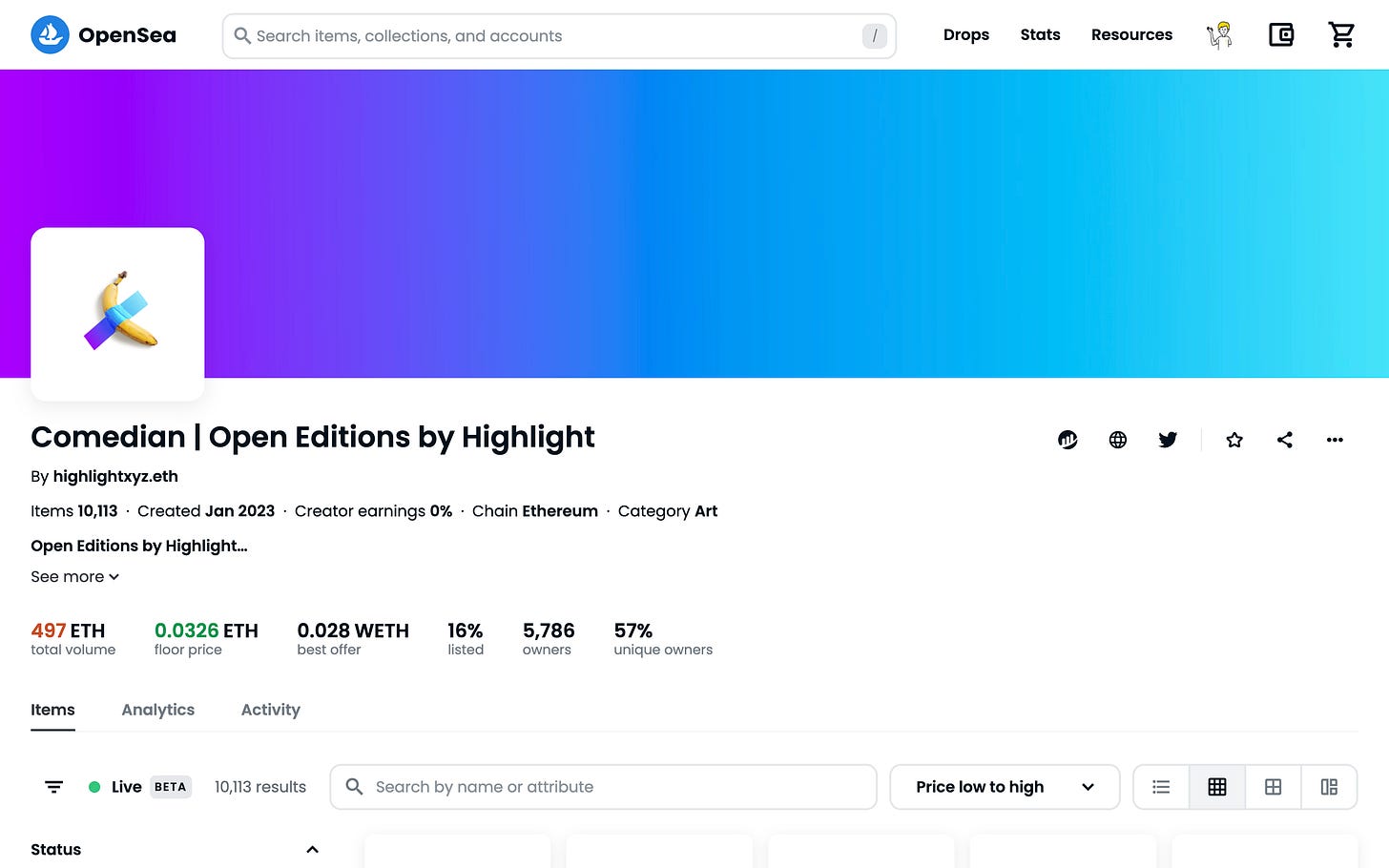
Task: Click the slash shortcut key badge
Action: click(875, 36)
